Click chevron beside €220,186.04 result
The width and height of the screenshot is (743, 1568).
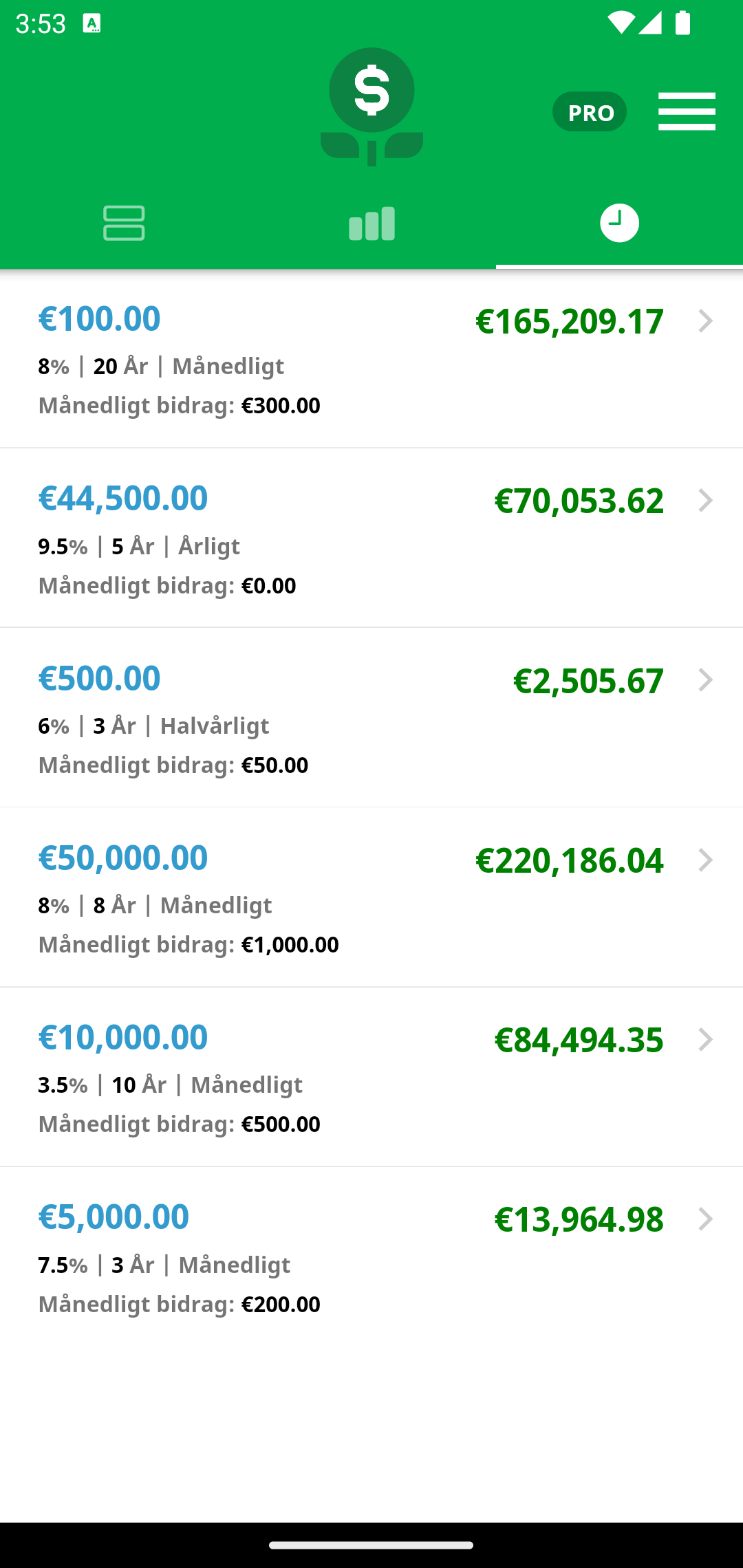pos(705,860)
